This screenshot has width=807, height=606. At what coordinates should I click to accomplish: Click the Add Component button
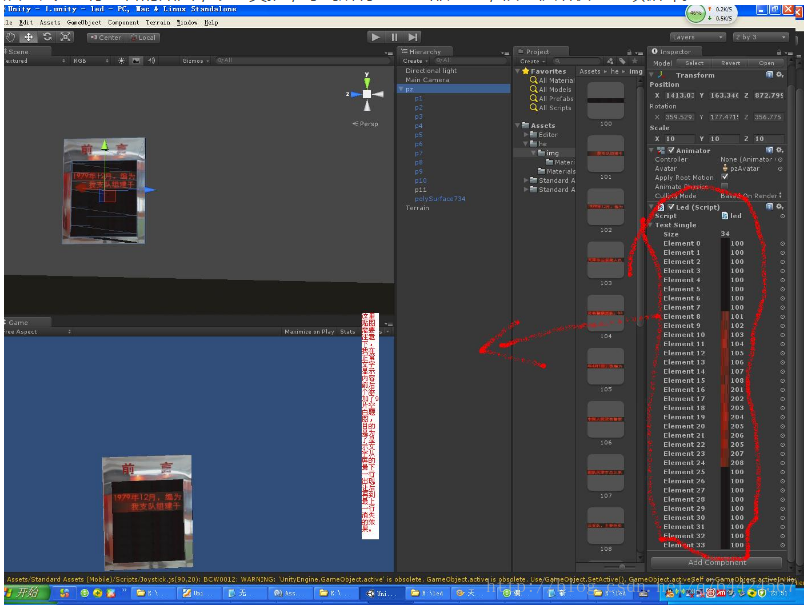point(716,562)
